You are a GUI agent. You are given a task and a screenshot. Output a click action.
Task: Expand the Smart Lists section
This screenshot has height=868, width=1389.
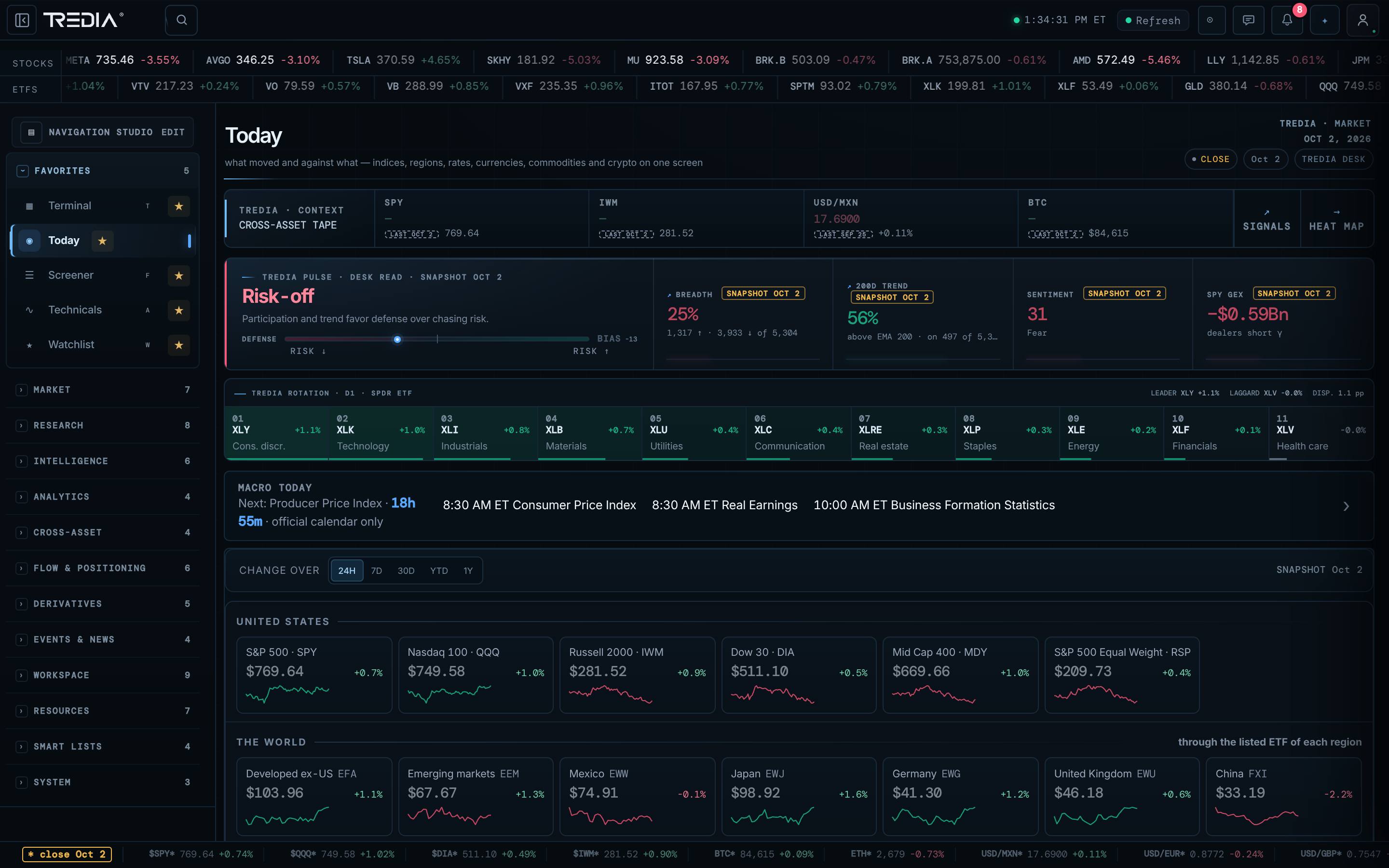click(x=21, y=746)
